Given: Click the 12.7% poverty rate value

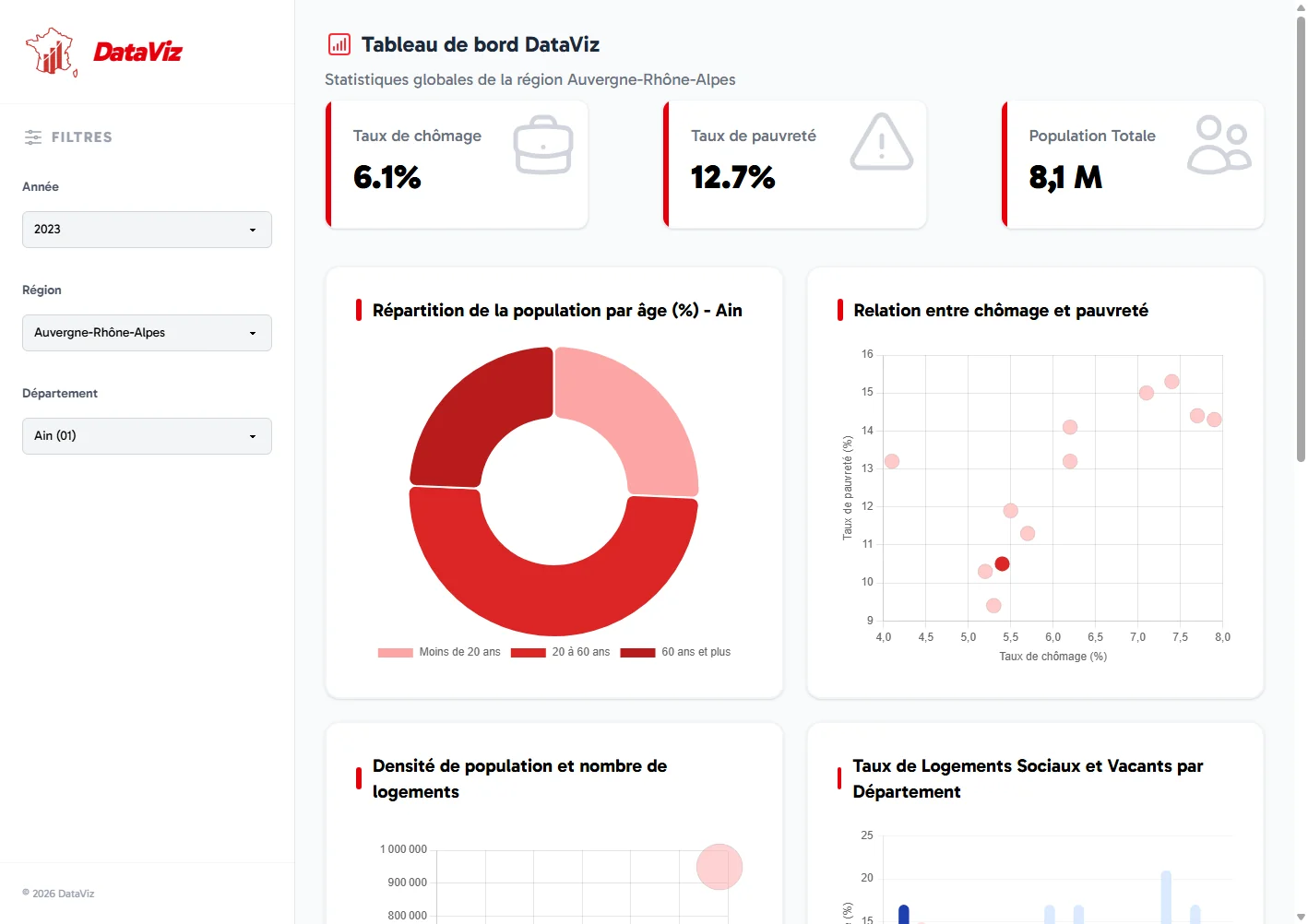Looking at the screenshot, I should [x=733, y=177].
